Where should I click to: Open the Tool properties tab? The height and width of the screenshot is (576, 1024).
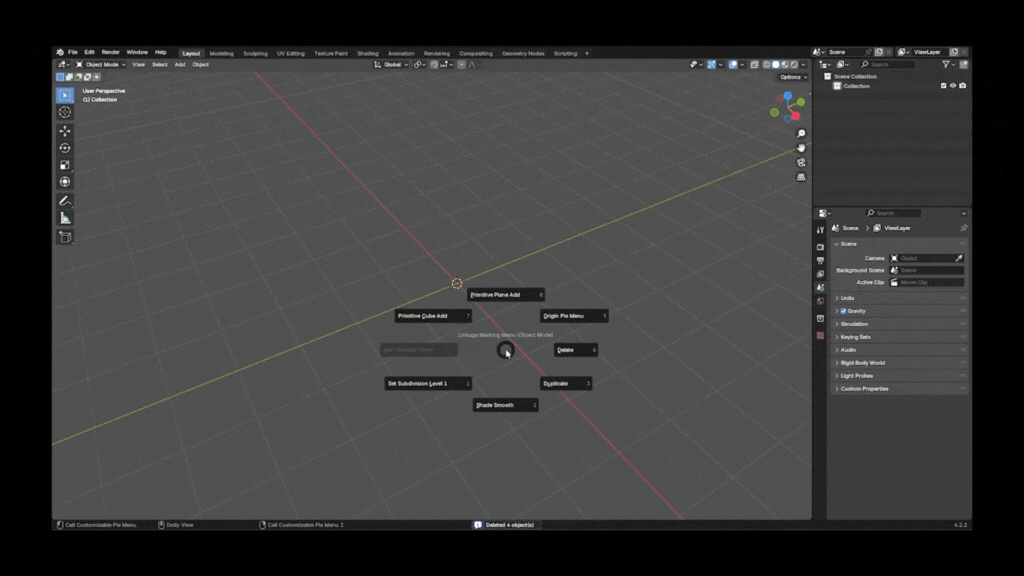[820, 230]
